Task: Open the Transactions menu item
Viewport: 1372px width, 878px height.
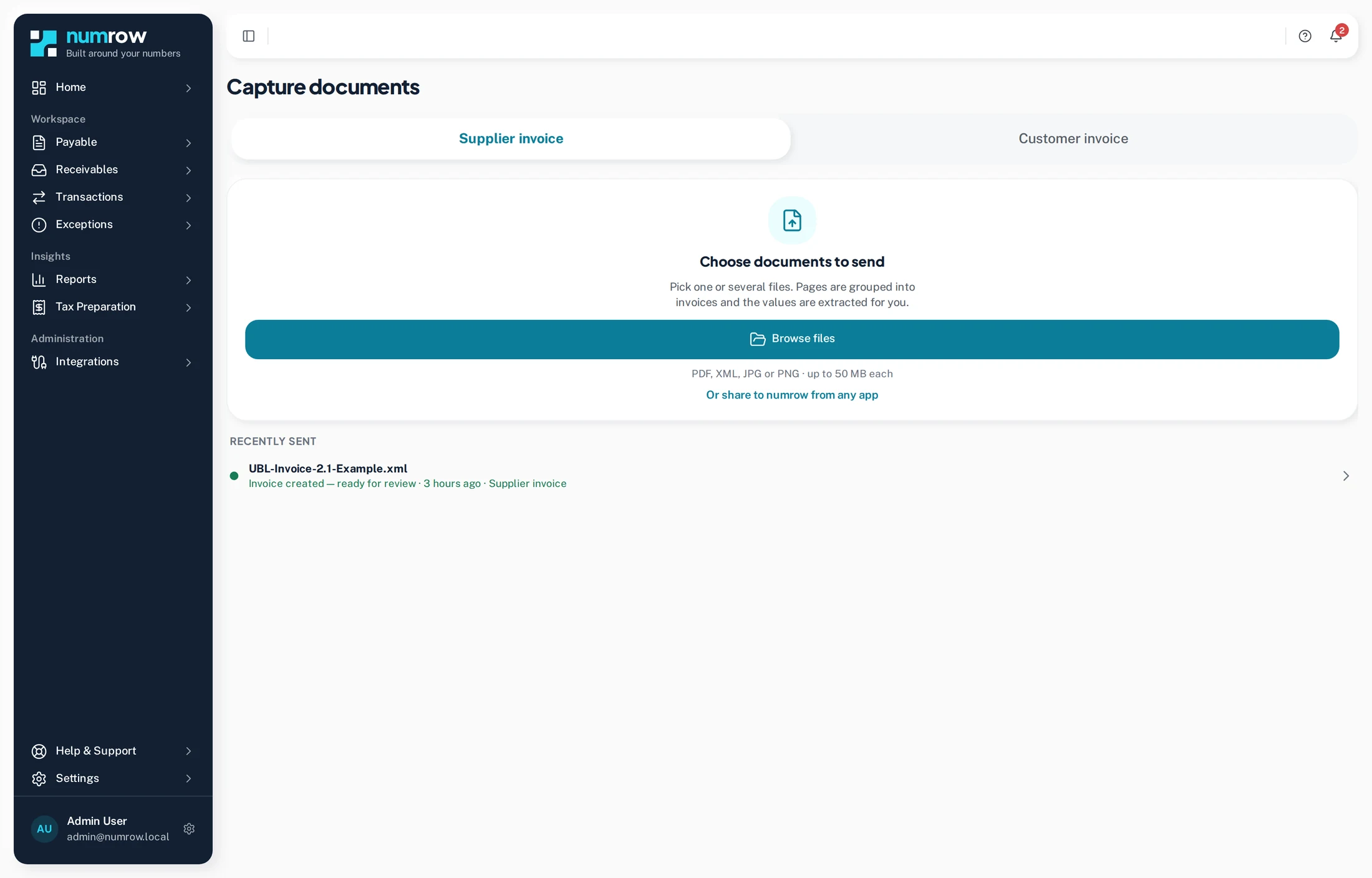Action: tap(113, 197)
